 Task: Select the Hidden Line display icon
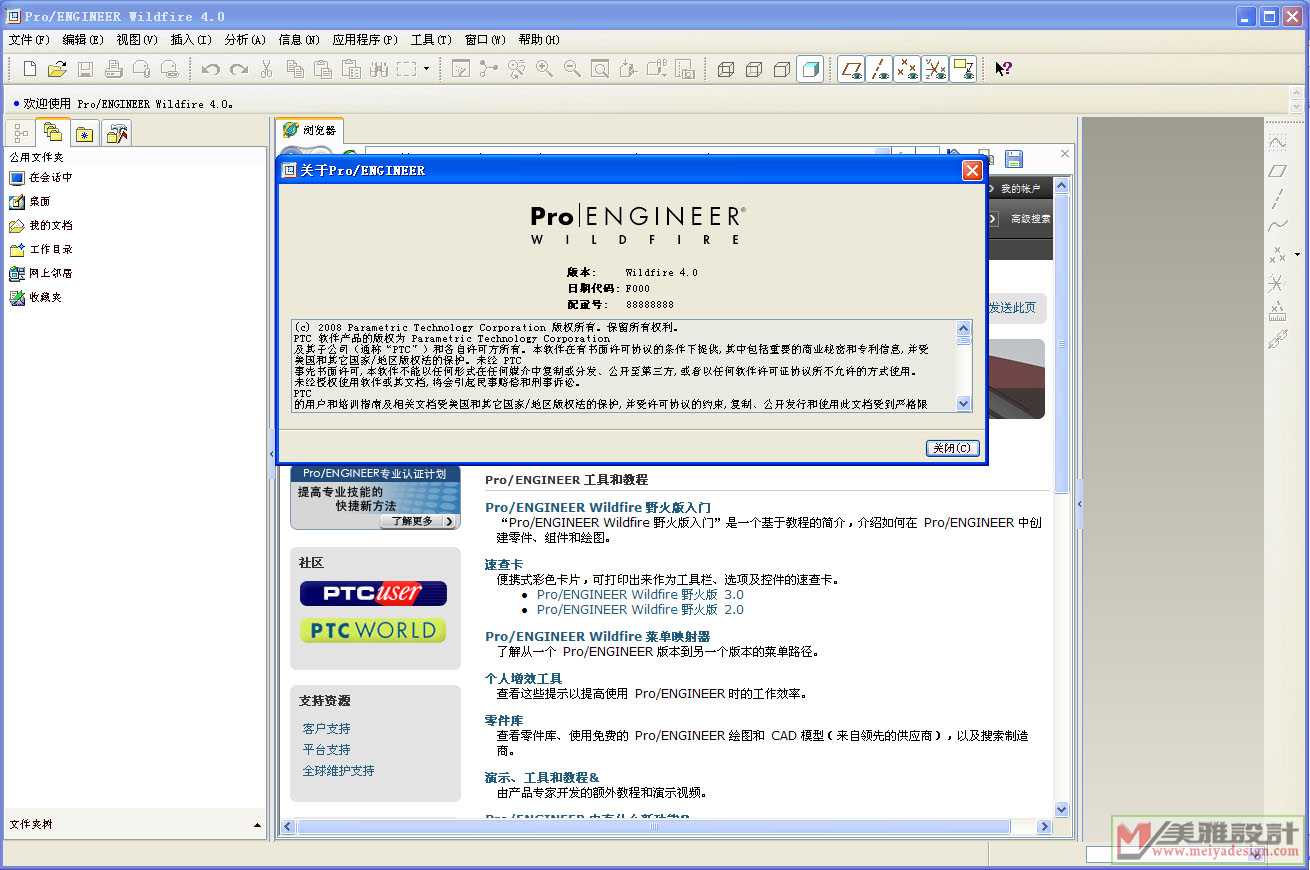tap(754, 69)
